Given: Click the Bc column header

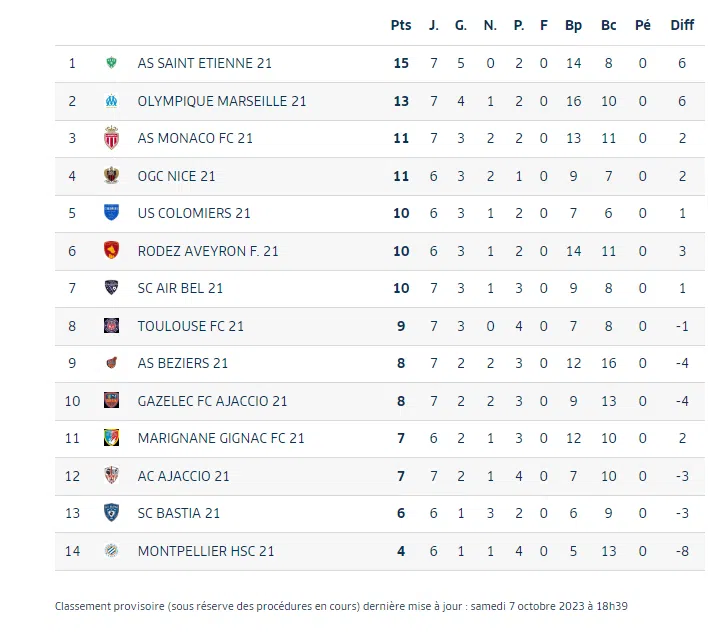Looking at the screenshot, I should [x=609, y=25].
